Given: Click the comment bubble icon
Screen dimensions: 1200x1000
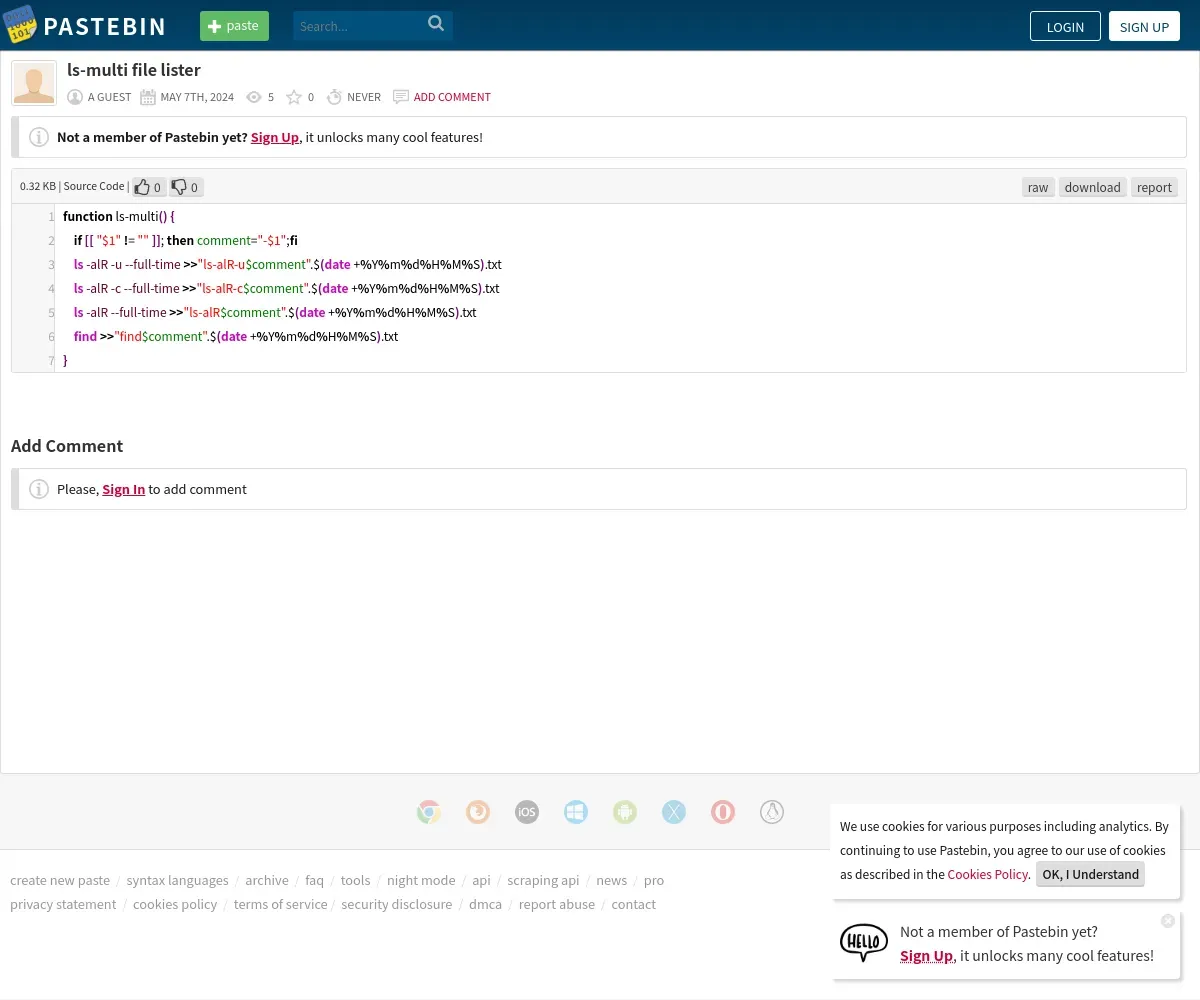Looking at the screenshot, I should click(401, 97).
